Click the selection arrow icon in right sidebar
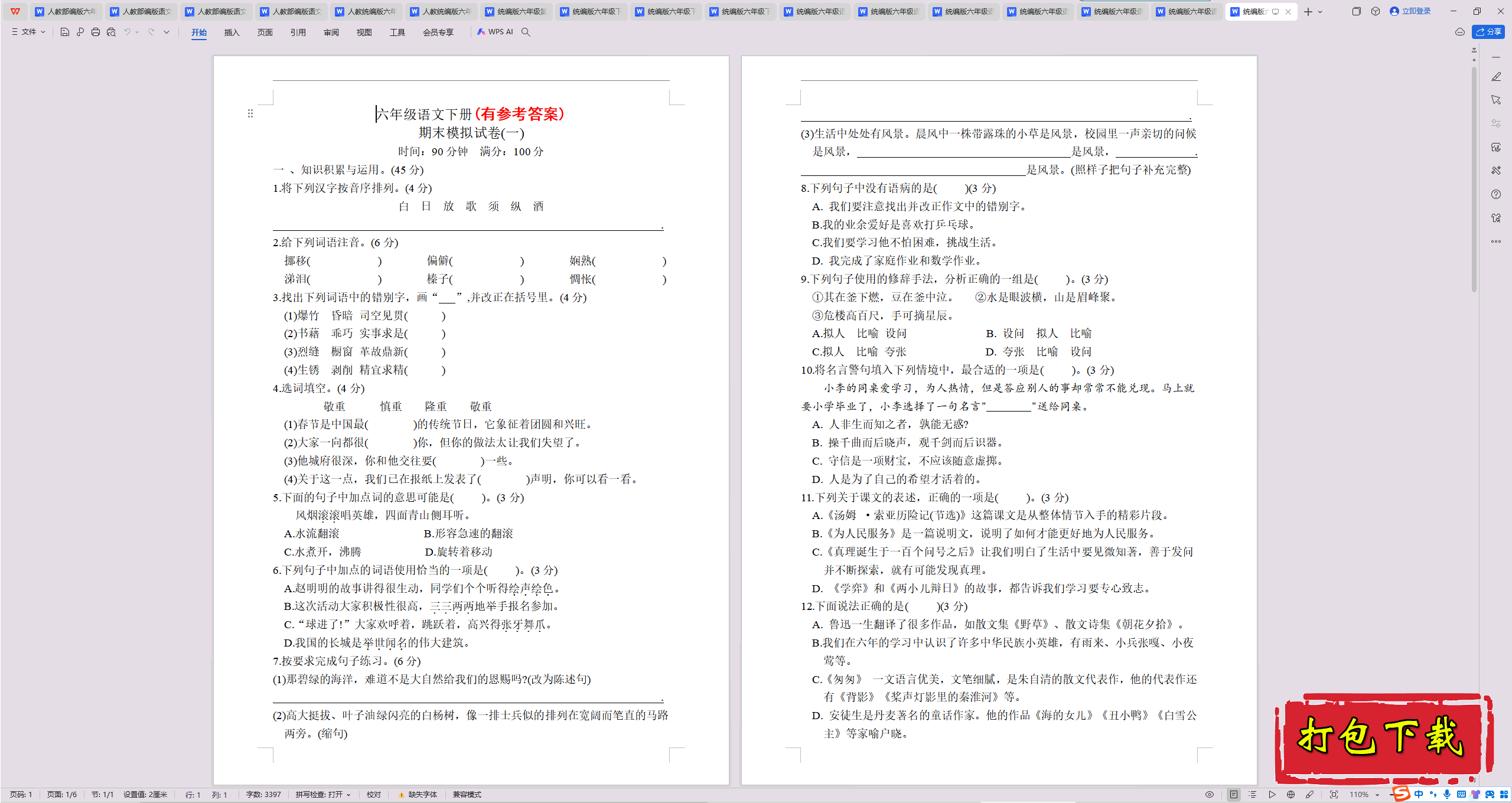The image size is (1512, 803). point(1496,100)
